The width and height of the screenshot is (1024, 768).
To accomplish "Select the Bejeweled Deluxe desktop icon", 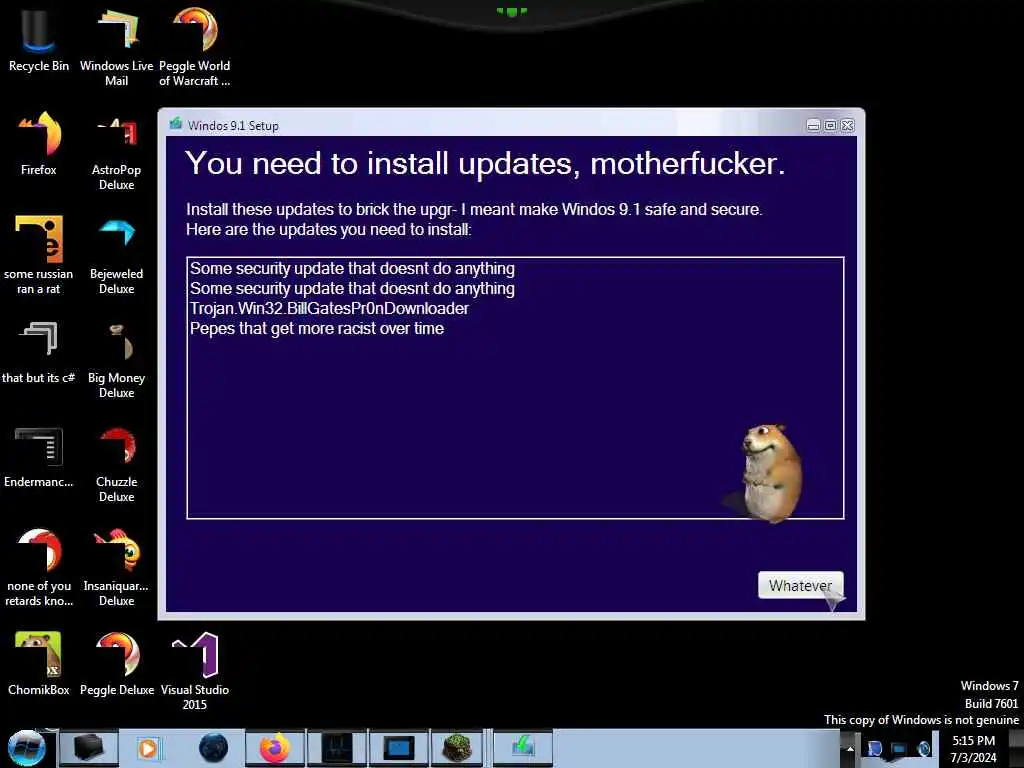I will click(x=116, y=255).
